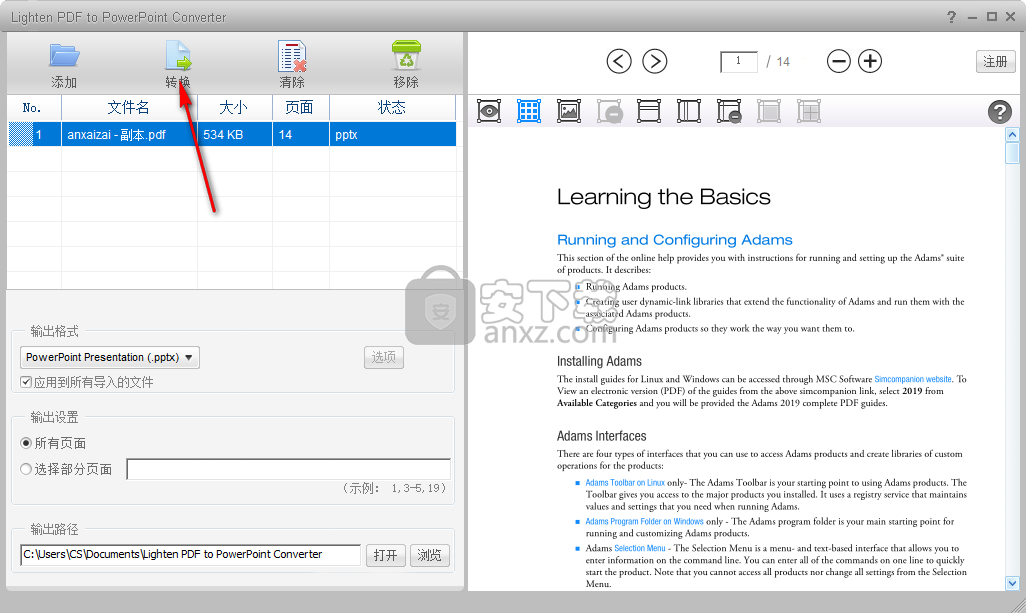Screen dimensions: 1026x613
Task: Click the 页面 column header
Action: (300, 108)
